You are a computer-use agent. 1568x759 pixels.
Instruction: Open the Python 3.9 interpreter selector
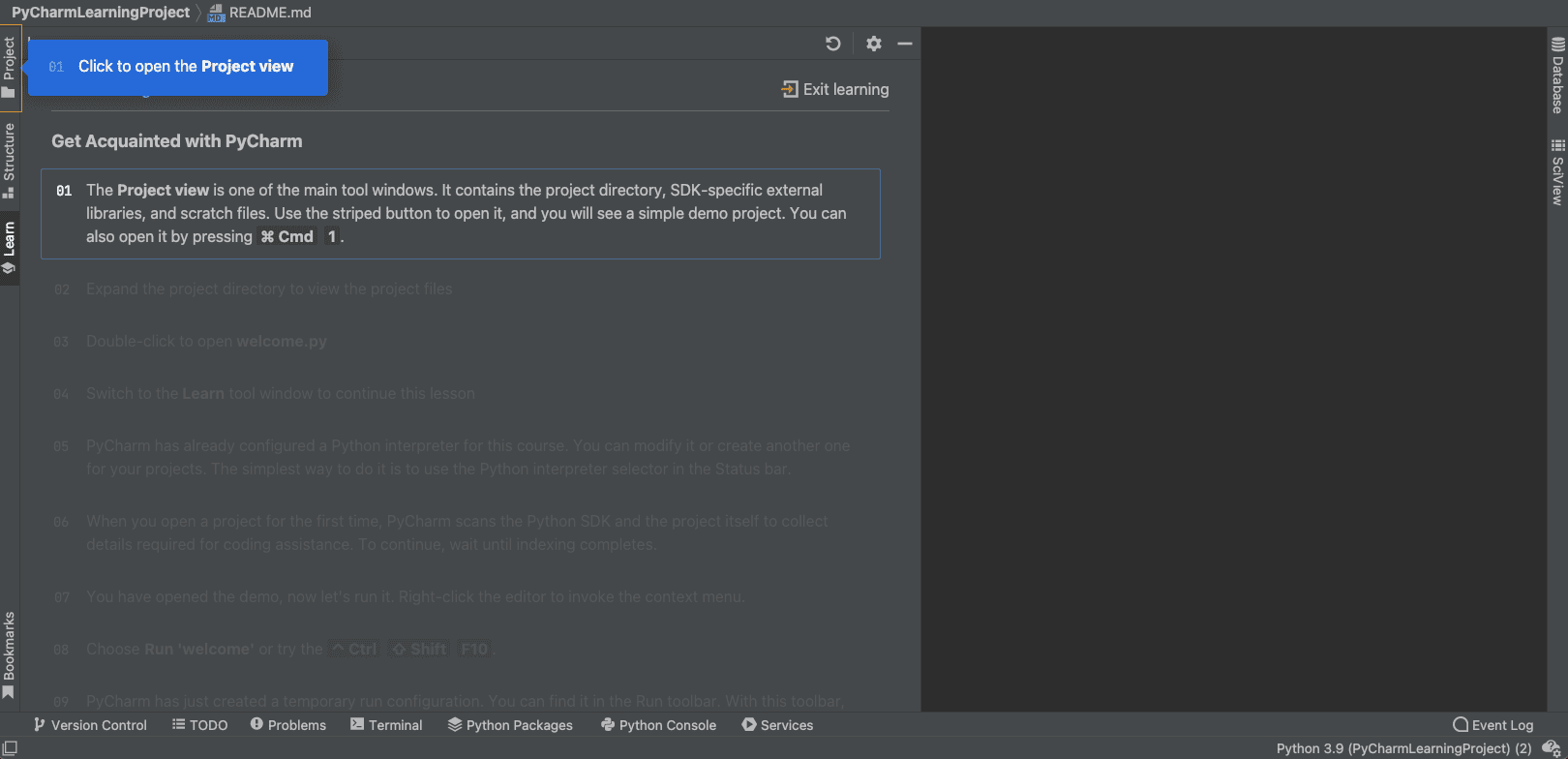(x=1403, y=748)
